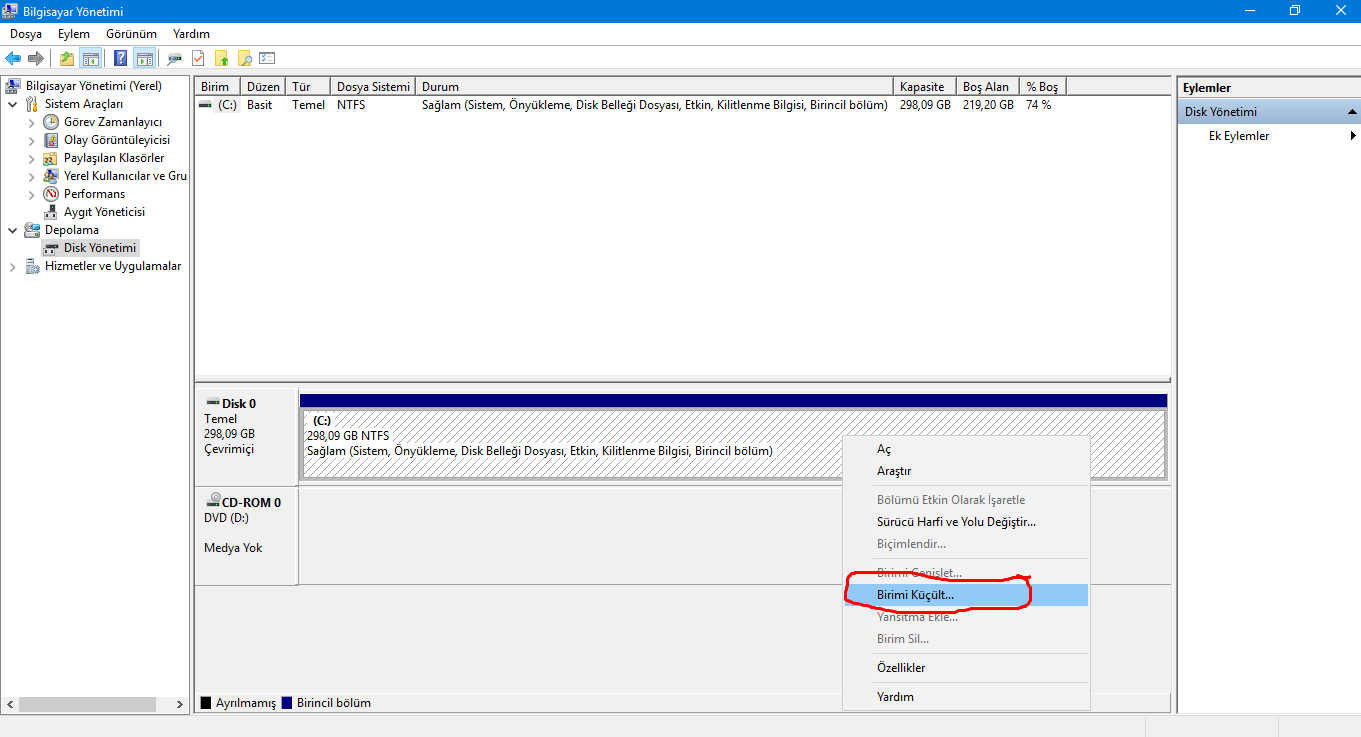The width and height of the screenshot is (1361, 737).
Task: Click the page with red checkmark icon
Action: [198, 58]
